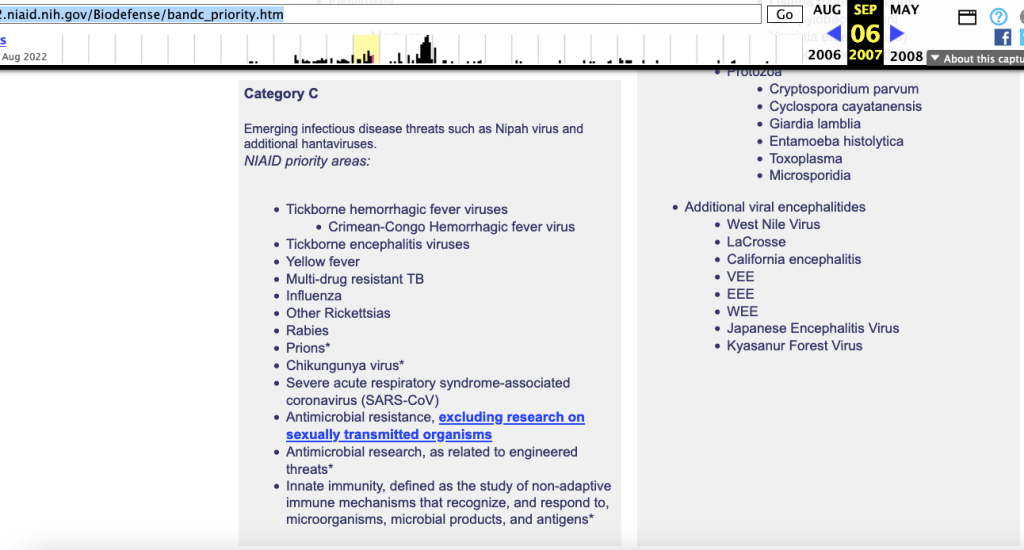
Task: Click the Crimean-Congo Hemorrhagic fever virus text
Action: (451, 227)
